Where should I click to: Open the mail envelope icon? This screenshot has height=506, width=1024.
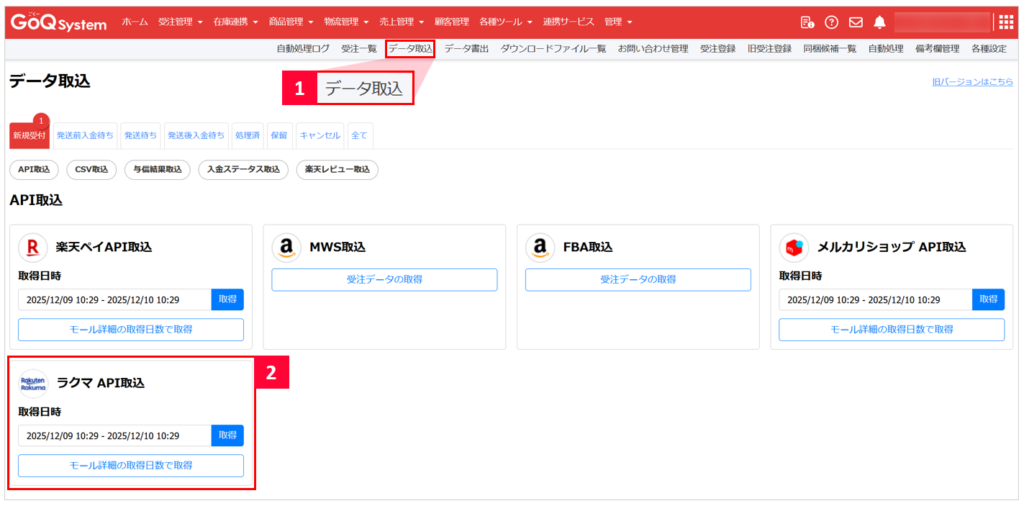coord(855,22)
